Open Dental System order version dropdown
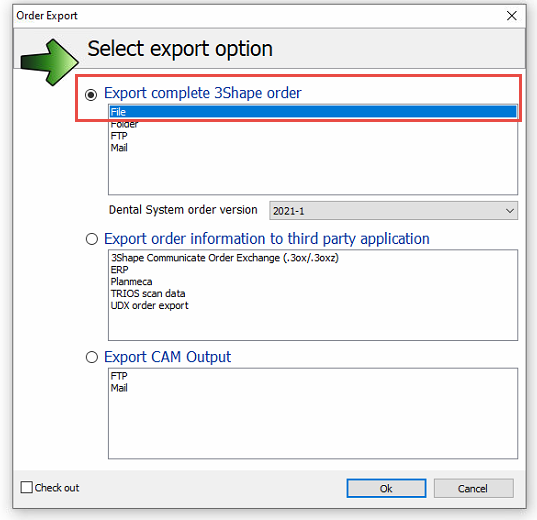 click(393, 211)
